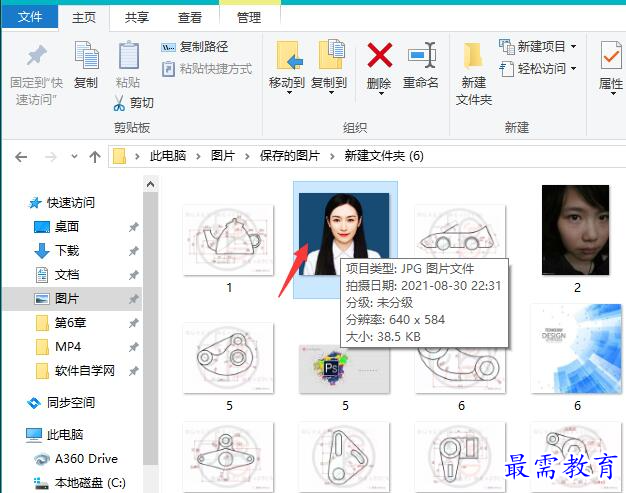Expand the chevron after 保存的图片 breadcrumb
Screen dimensions: 626x498
click(x=332, y=156)
